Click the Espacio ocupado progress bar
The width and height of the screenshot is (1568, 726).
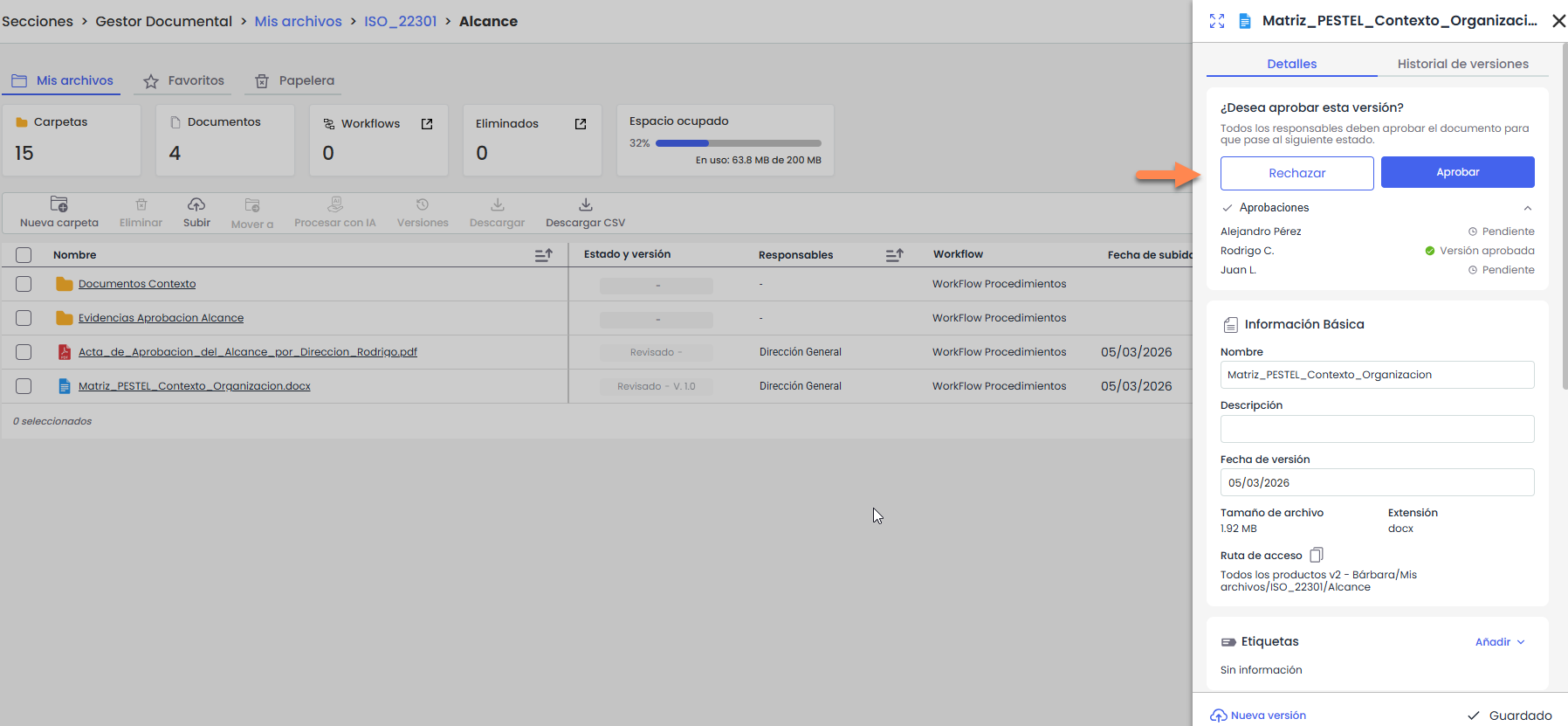click(738, 143)
